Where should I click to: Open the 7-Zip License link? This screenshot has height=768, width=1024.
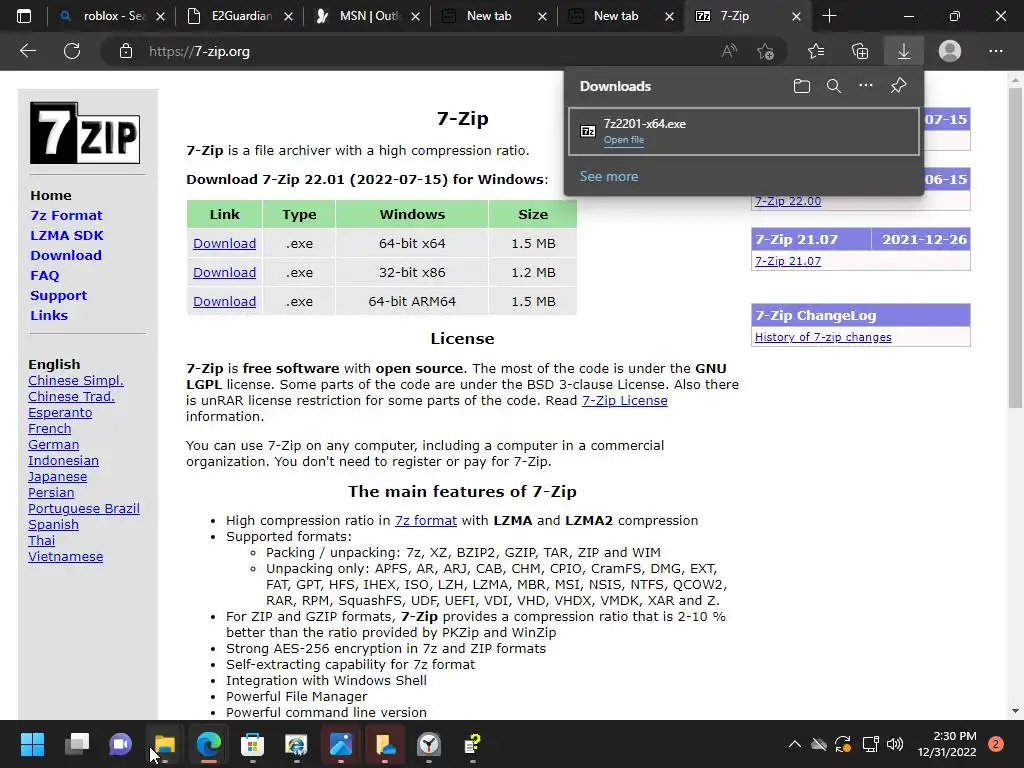[x=624, y=401]
